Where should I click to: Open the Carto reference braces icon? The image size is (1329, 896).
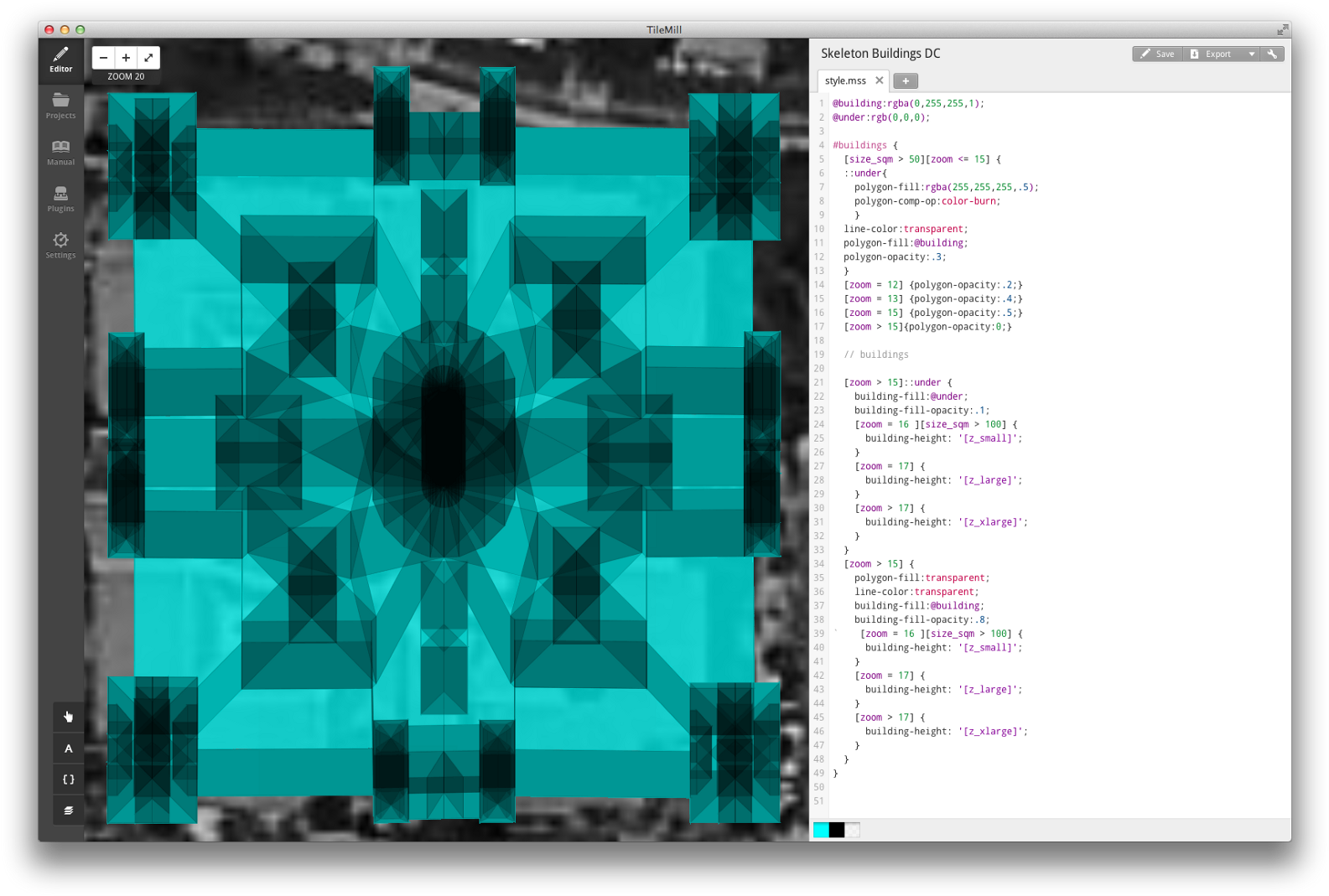point(69,779)
